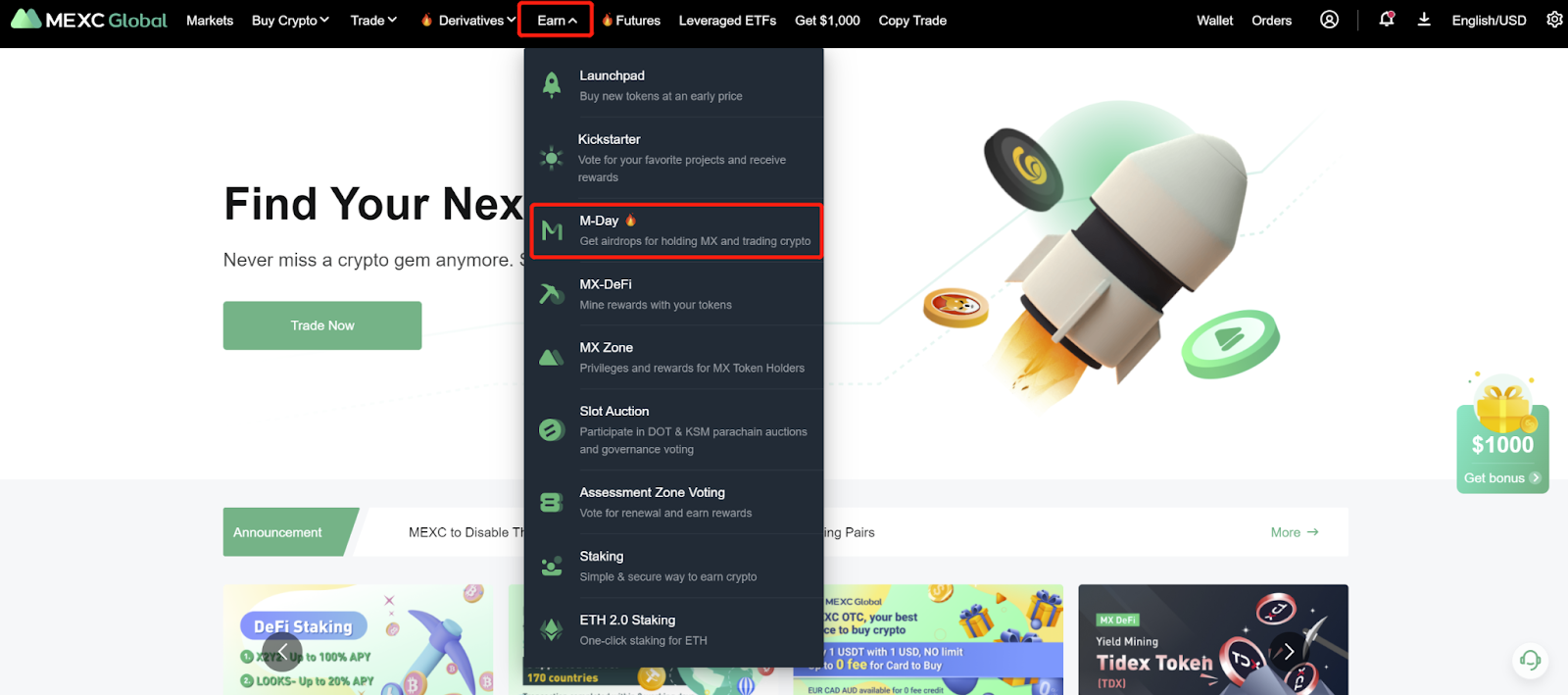This screenshot has width=1568, height=695.
Task: Select M-Day from the Earn menu
Action: click(x=675, y=230)
